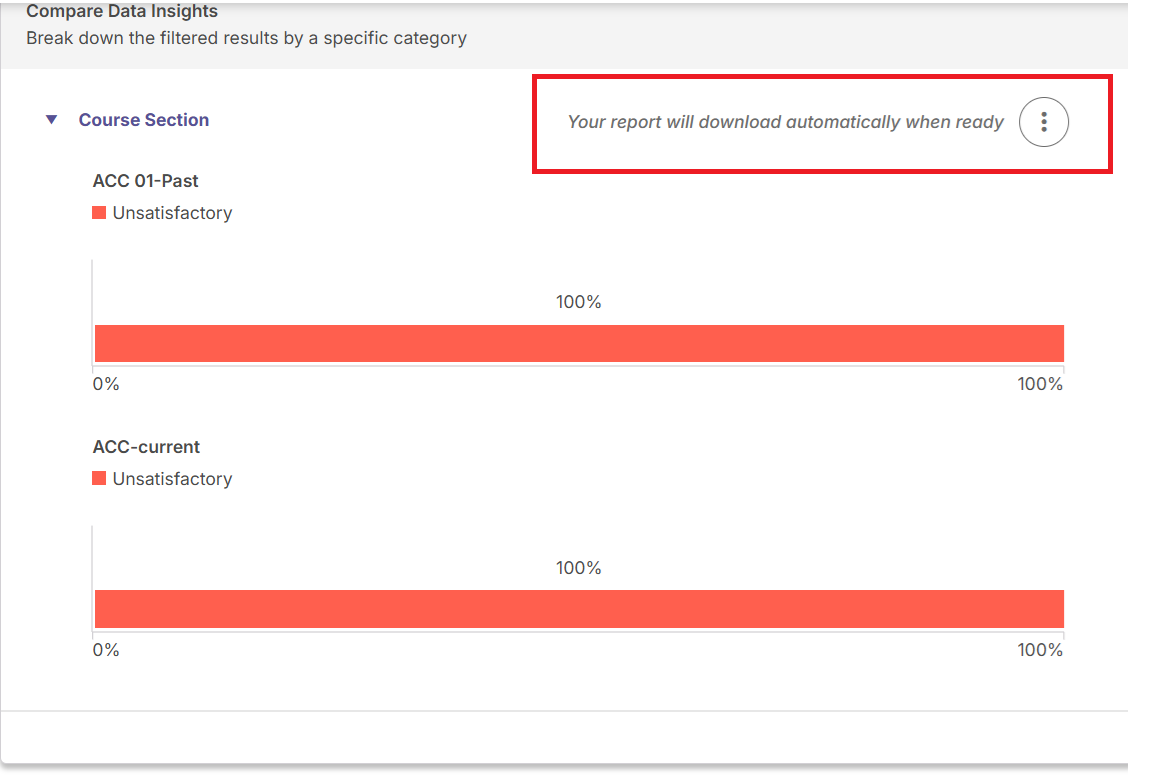This screenshot has height=777, width=1152.
Task: Click the report download status message
Action: click(x=785, y=122)
